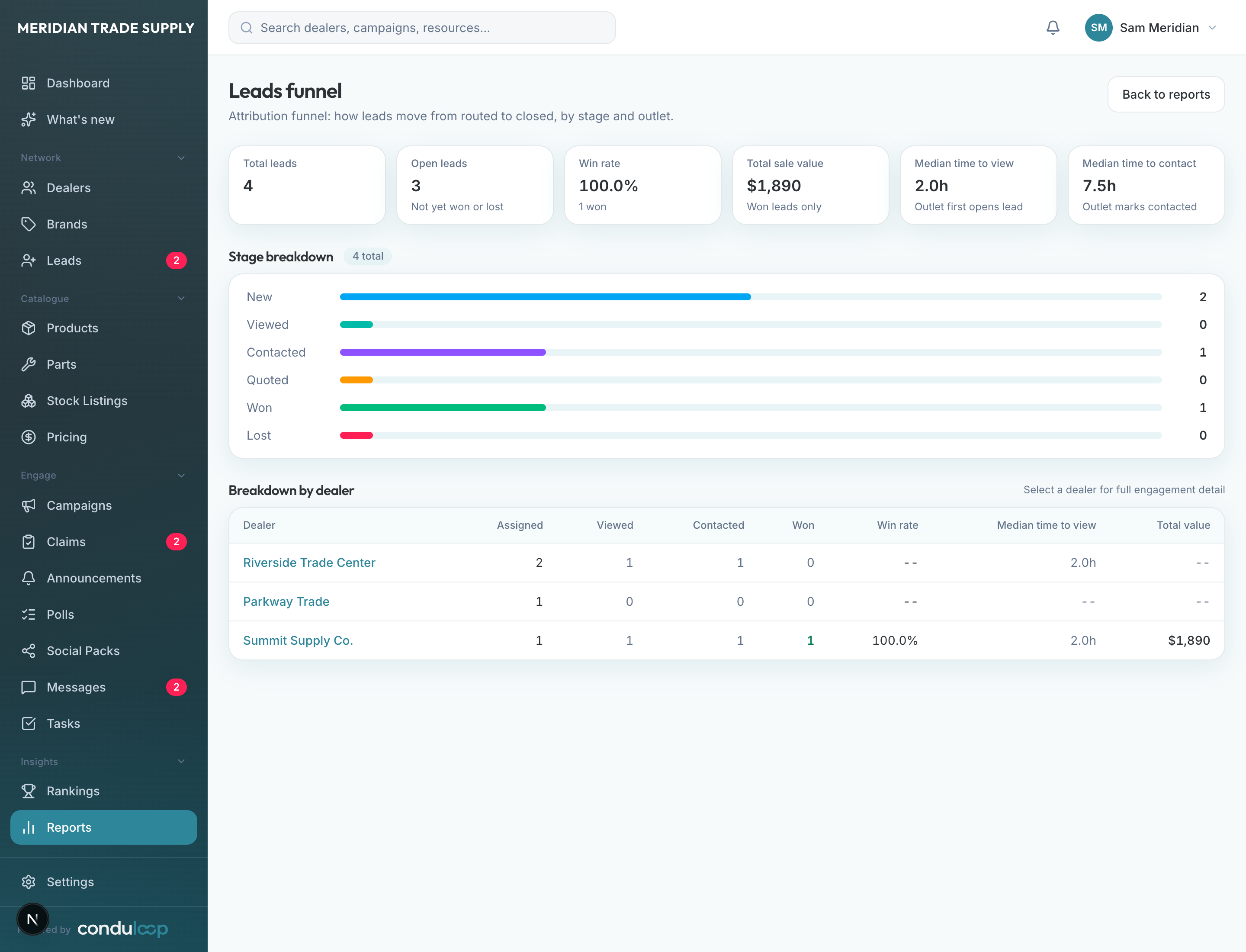This screenshot has height=952, width=1246.
Task: Open the Summit Supply Co. dealer link
Action: pos(298,640)
